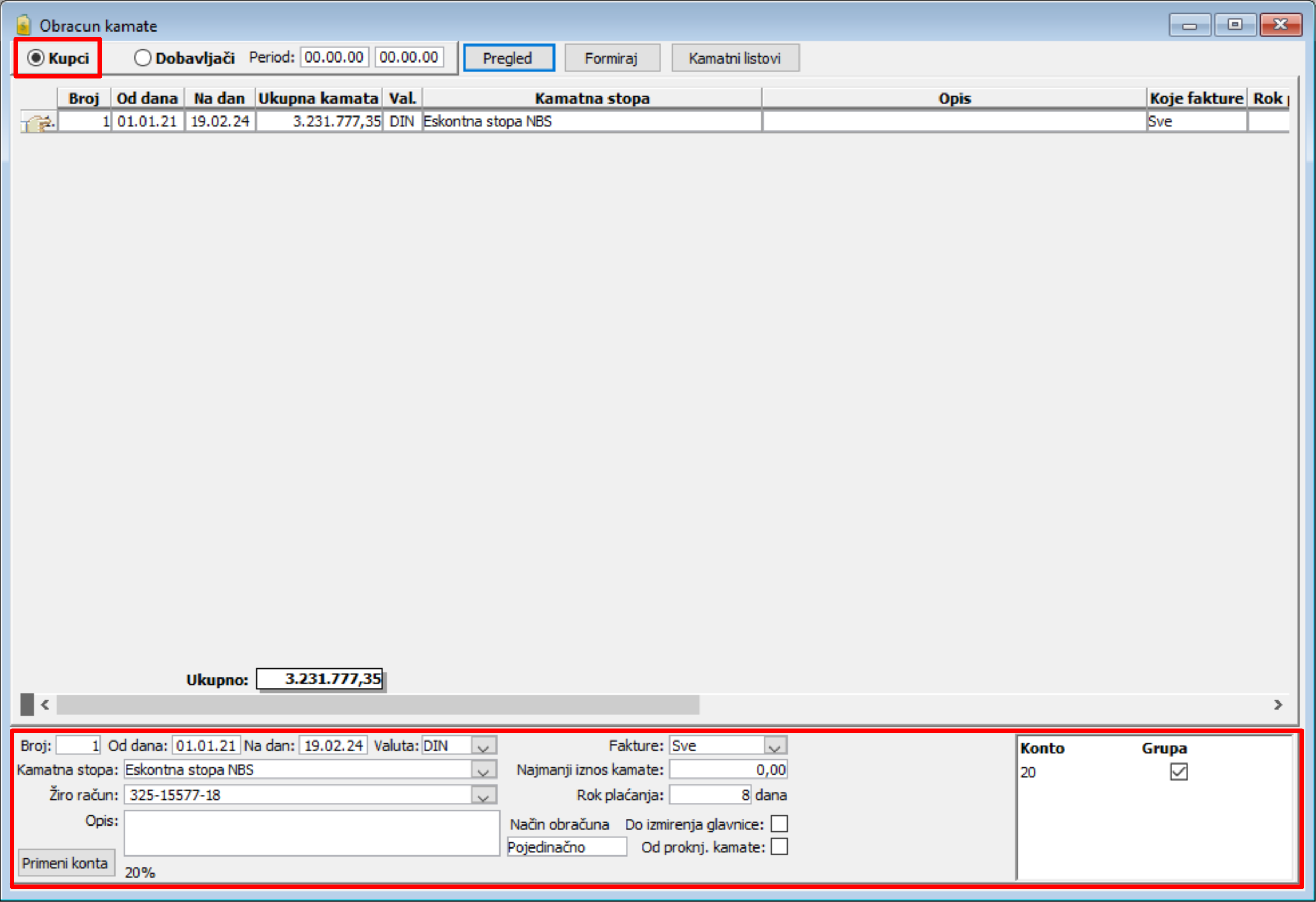This screenshot has height=902, width=1316.
Task: Click the Od dana field at the bottom
Action: pyautogui.click(x=206, y=746)
